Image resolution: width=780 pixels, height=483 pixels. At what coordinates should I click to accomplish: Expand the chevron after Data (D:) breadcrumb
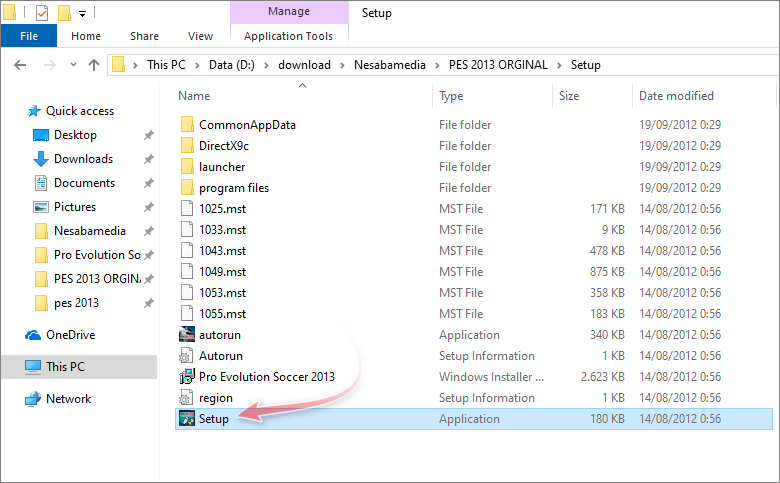click(266, 65)
